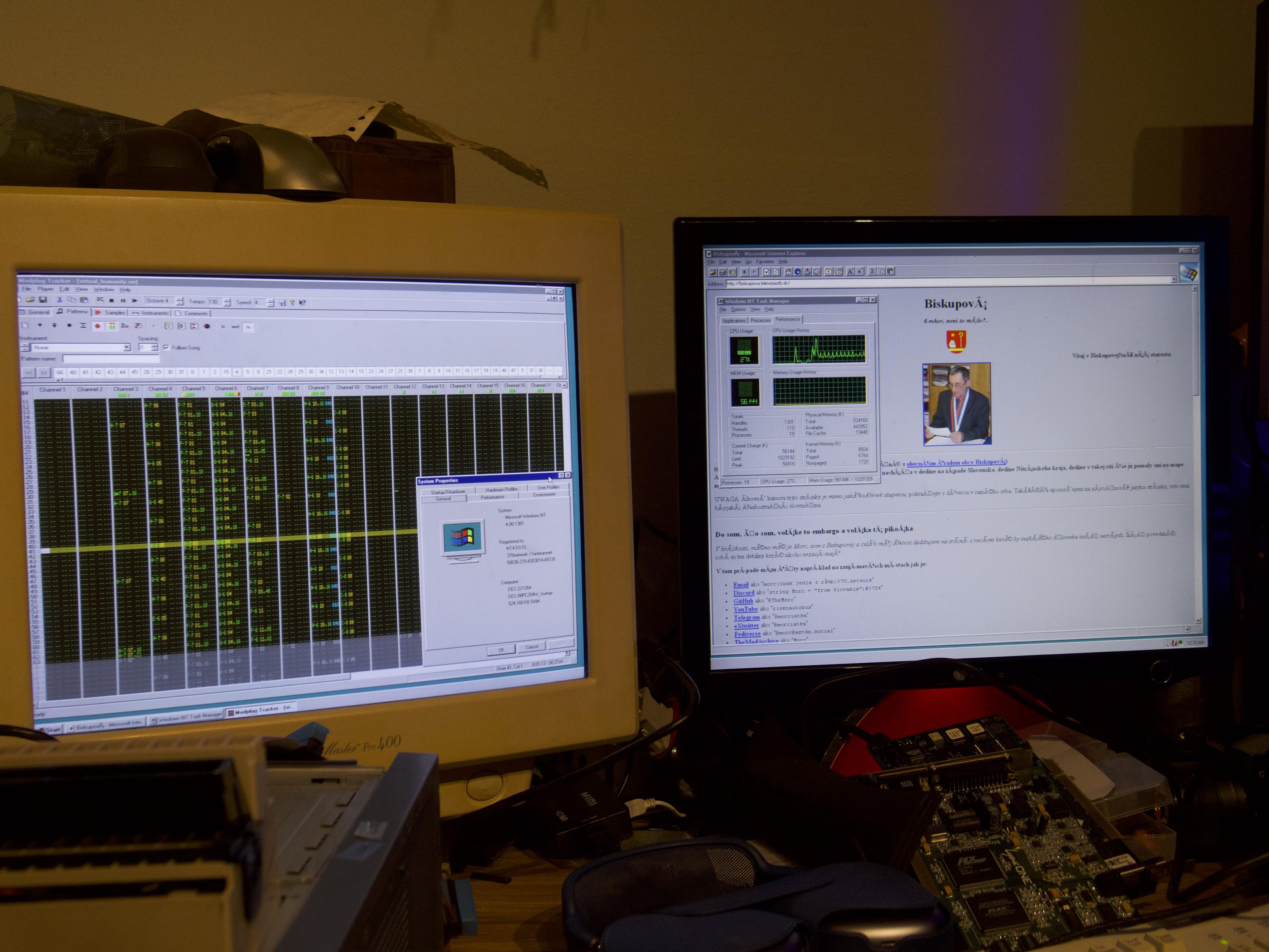Open the Instrument dropdown showing None
1269x952 pixels.
(127, 348)
